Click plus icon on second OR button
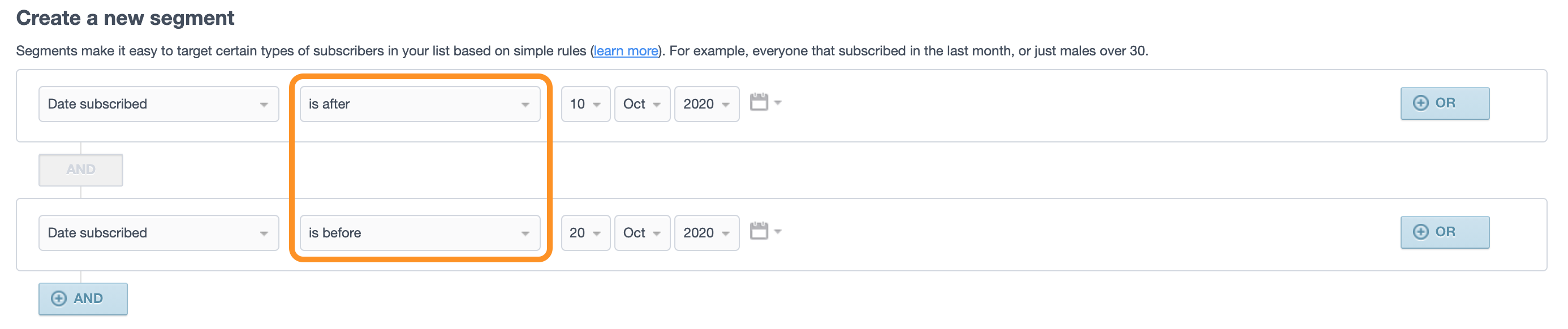1568x329 pixels. coord(1420,232)
